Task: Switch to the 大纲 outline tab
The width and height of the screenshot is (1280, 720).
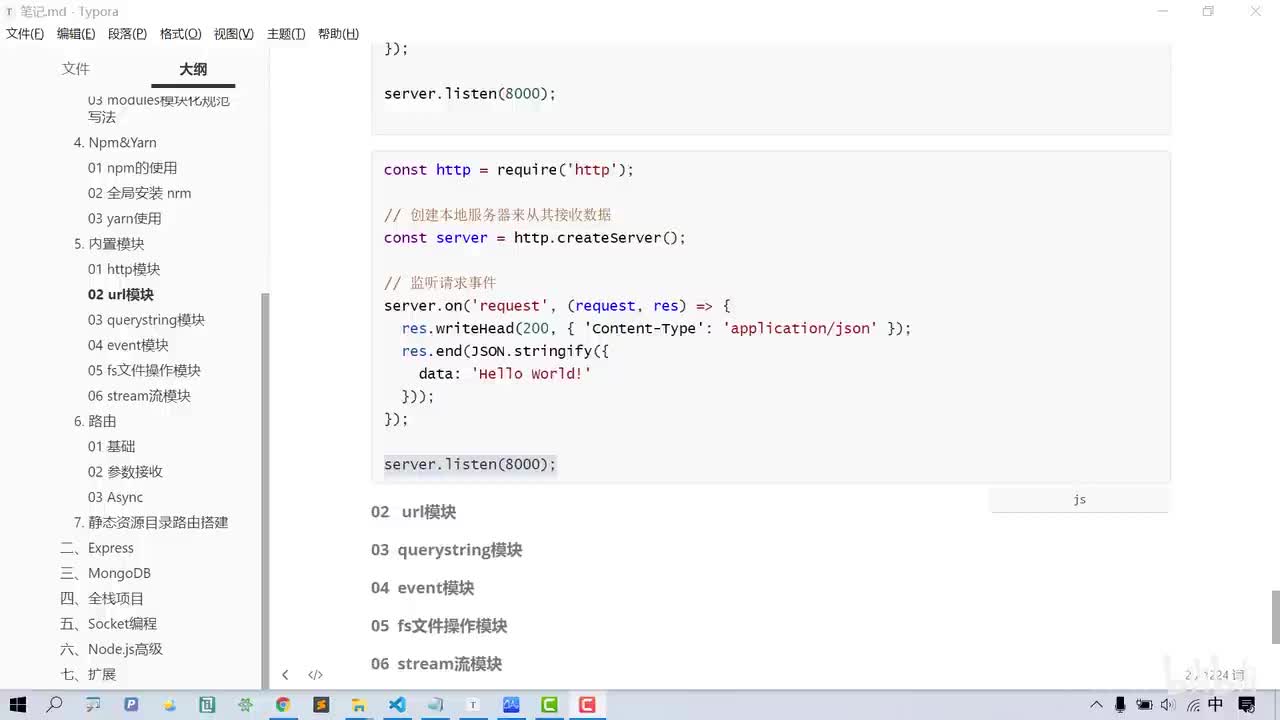Action: click(x=193, y=69)
